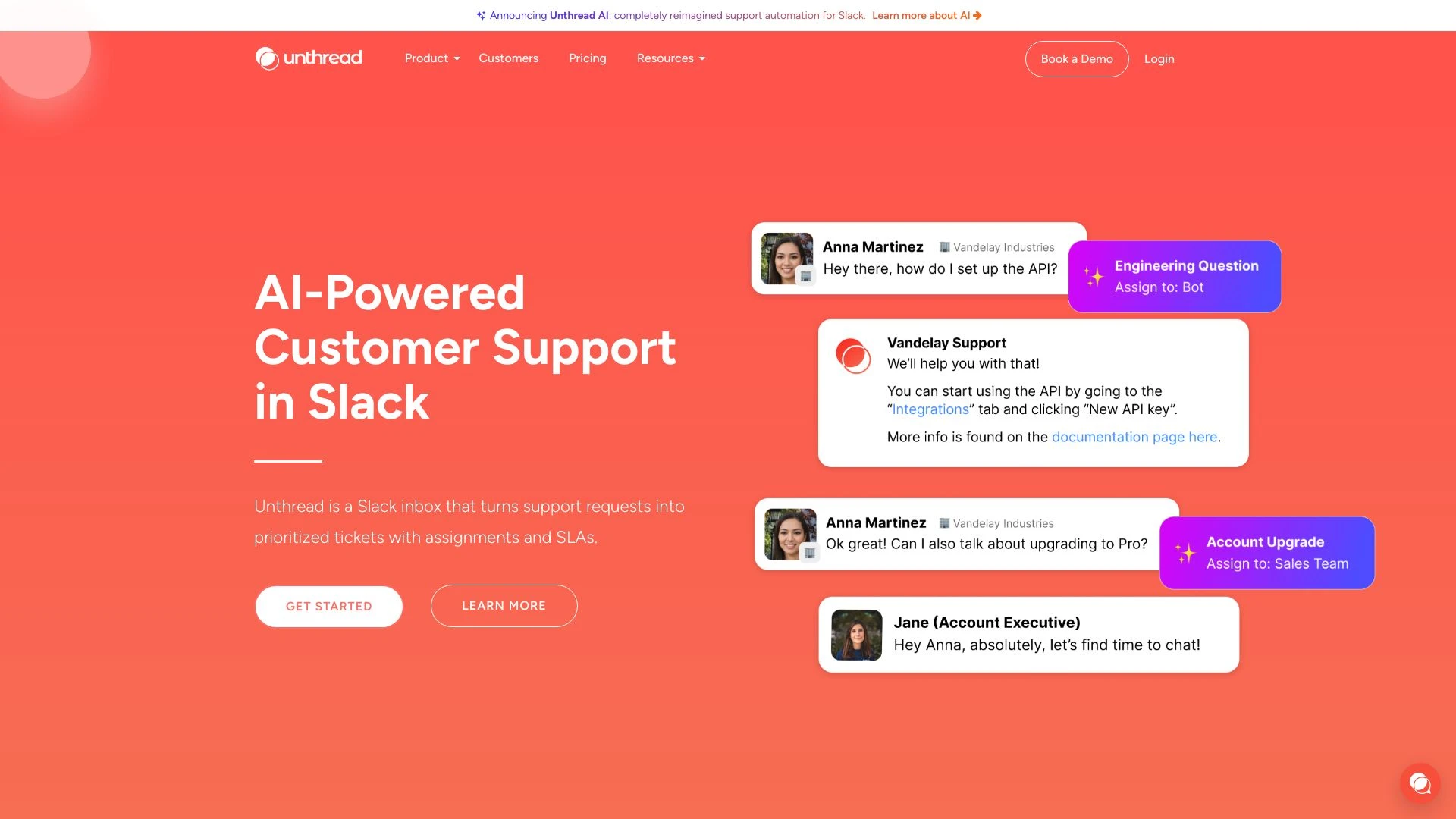1456x819 pixels.
Task: Click the Book a Demo button
Action: pos(1076,58)
